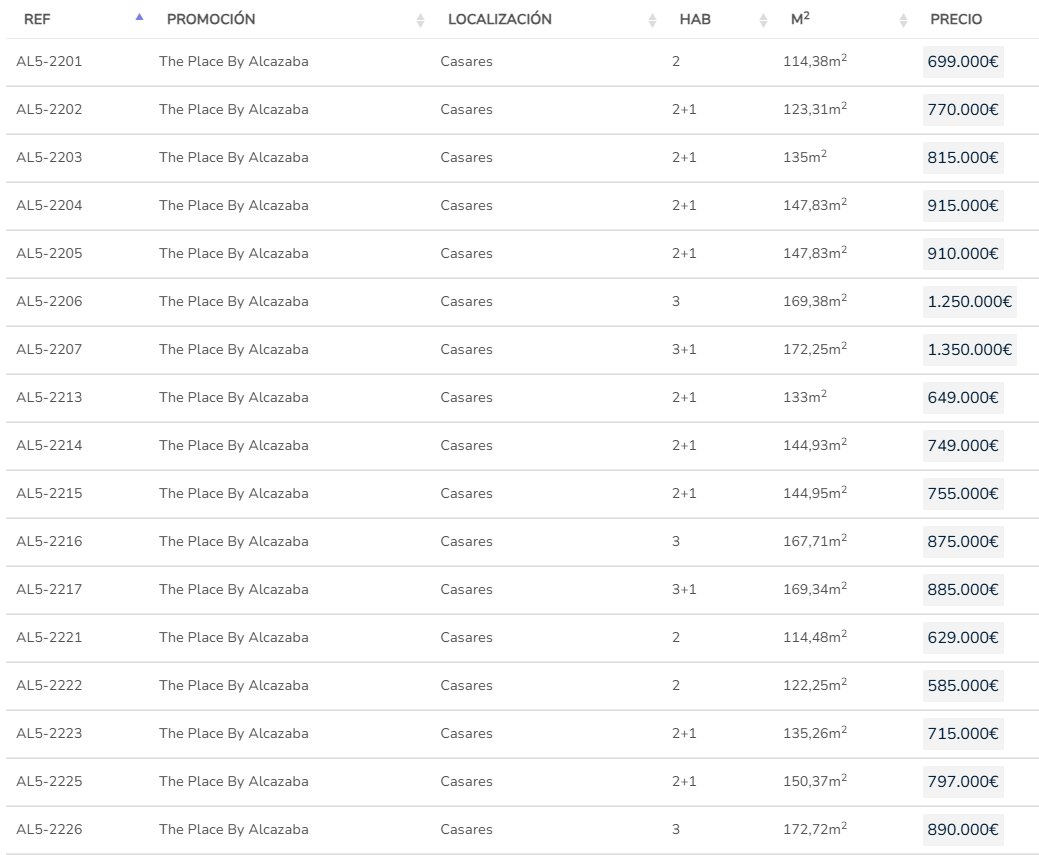Click the HAB column sort icon
Image resolution: width=1039 pixels, height=855 pixels.
coord(763,20)
